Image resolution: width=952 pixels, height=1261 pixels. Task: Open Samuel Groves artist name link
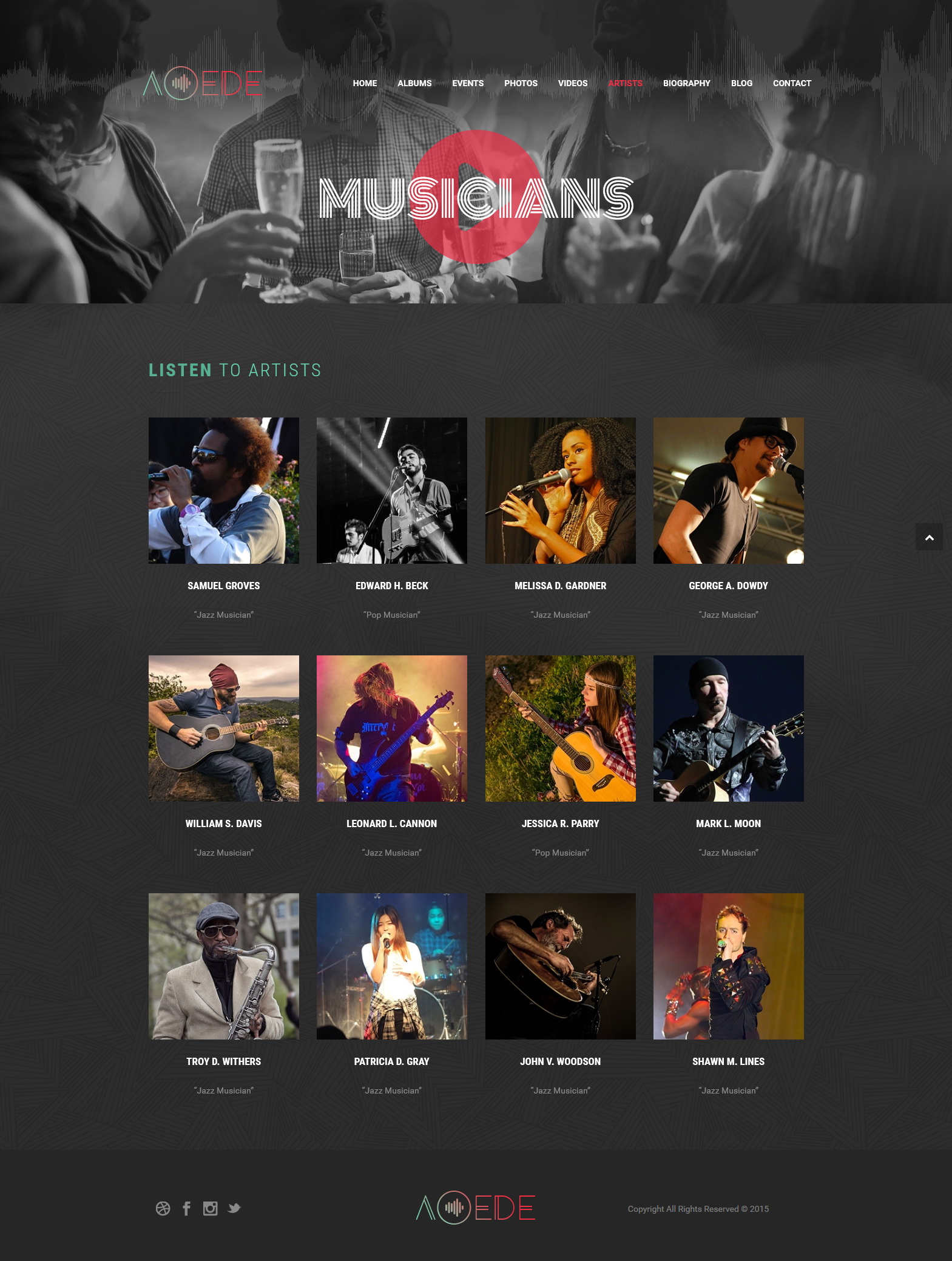pyautogui.click(x=223, y=586)
